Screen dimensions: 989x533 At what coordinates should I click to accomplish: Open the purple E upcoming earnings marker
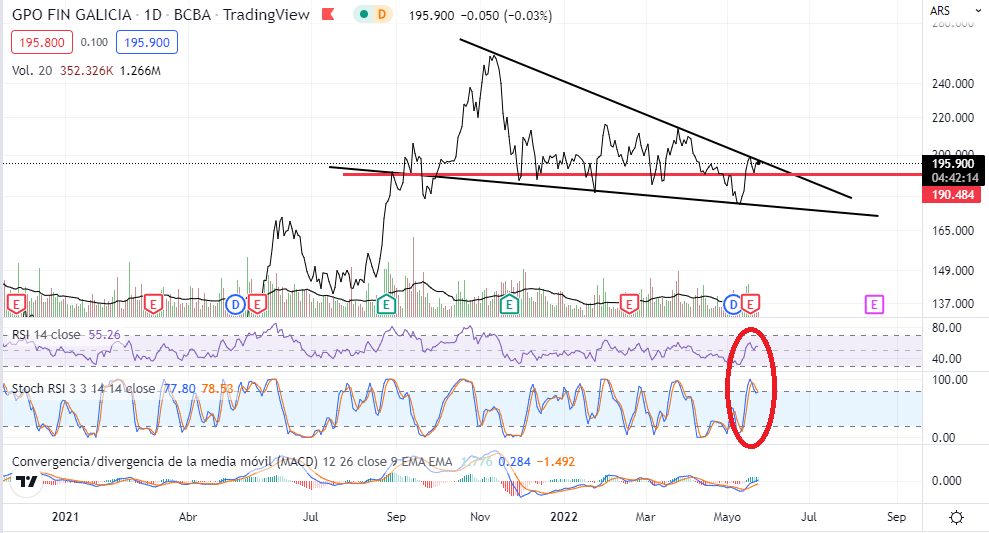[x=874, y=305]
